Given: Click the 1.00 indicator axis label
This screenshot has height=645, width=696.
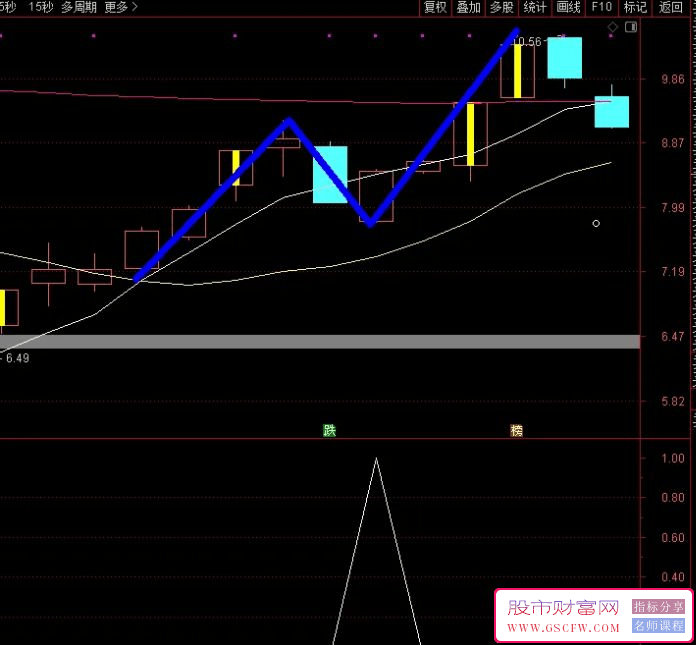Looking at the screenshot, I should coord(673,458).
